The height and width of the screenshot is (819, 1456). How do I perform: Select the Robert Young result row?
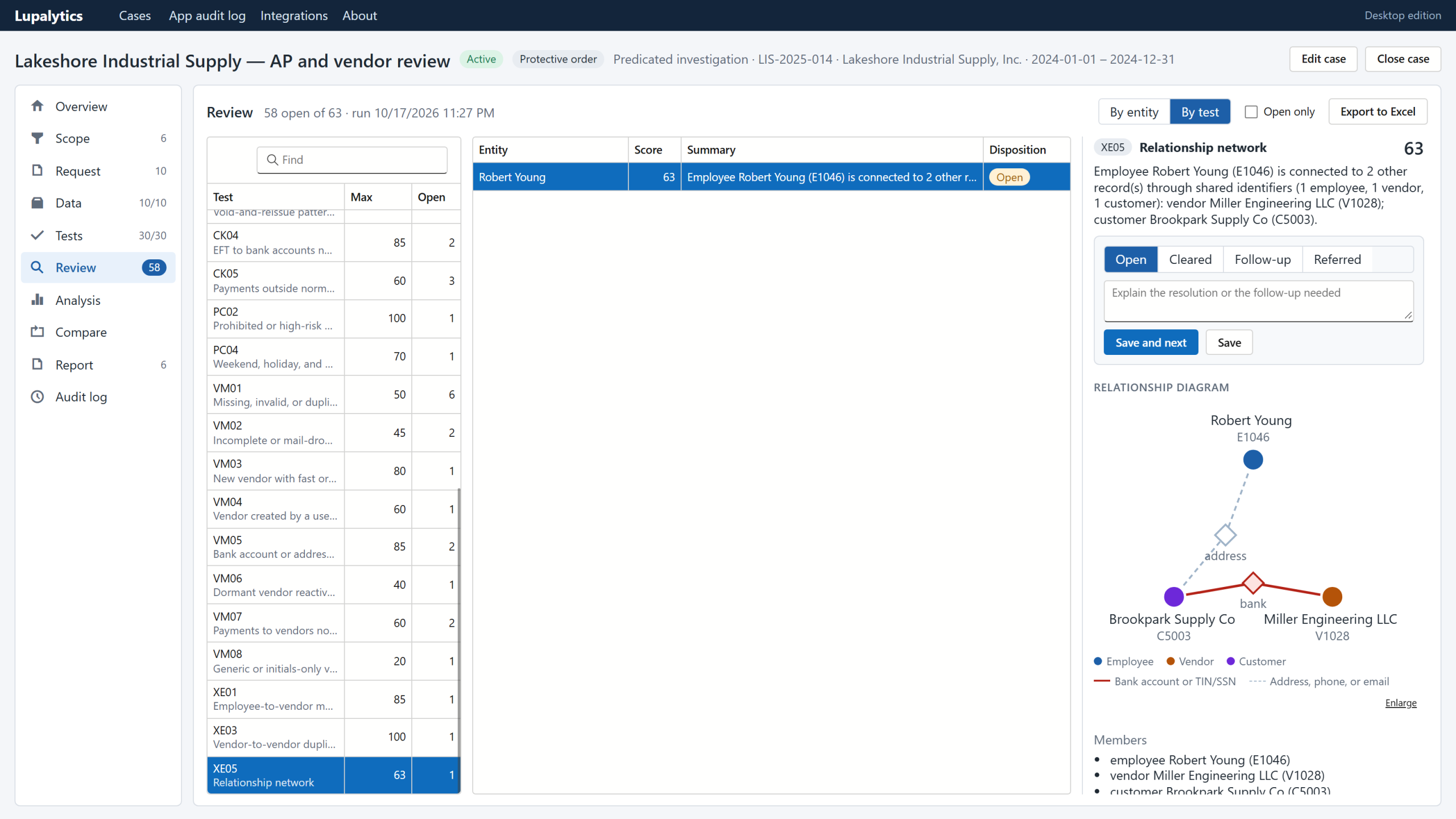pyautogui.click(x=771, y=177)
